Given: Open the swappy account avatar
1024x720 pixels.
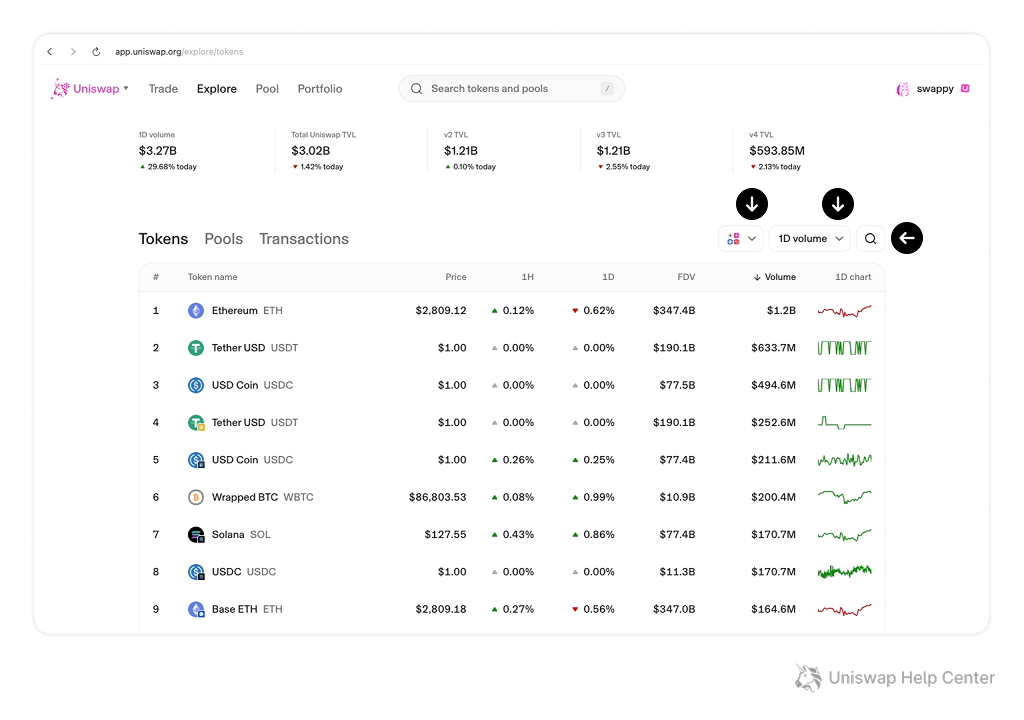Looking at the screenshot, I should coord(903,89).
